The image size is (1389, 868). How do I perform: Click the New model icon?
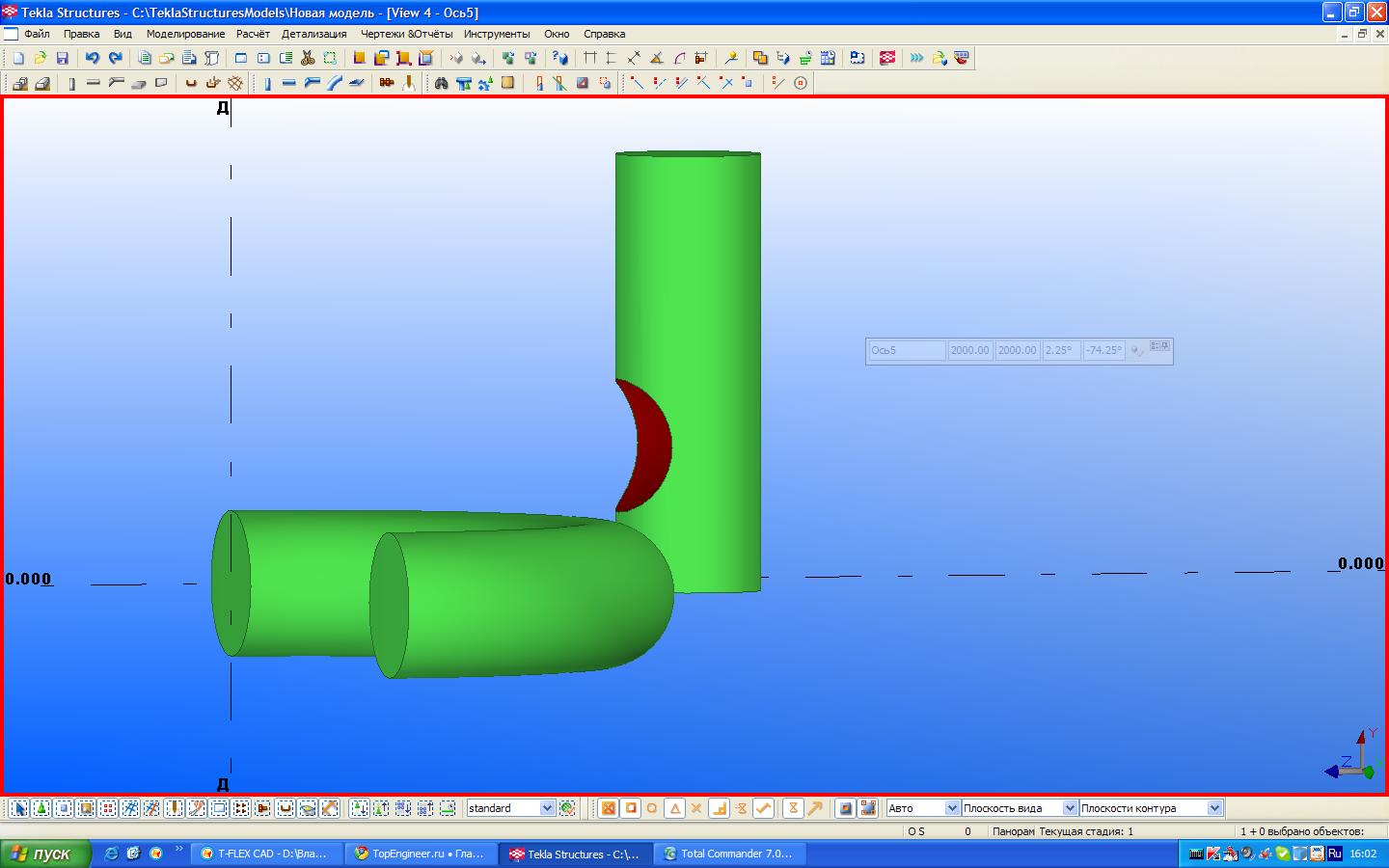tap(18, 58)
